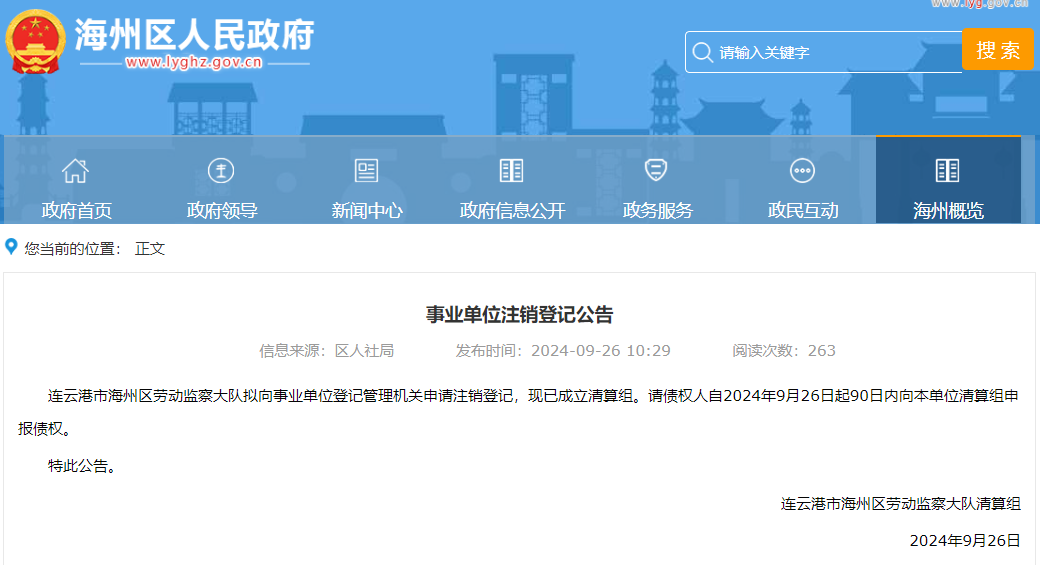Click the blue location pin icon
1040x565 pixels.
coord(11,247)
